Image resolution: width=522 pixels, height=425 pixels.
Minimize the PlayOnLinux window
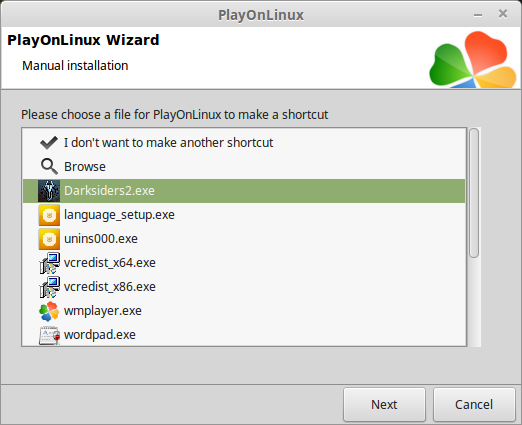point(478,15)
